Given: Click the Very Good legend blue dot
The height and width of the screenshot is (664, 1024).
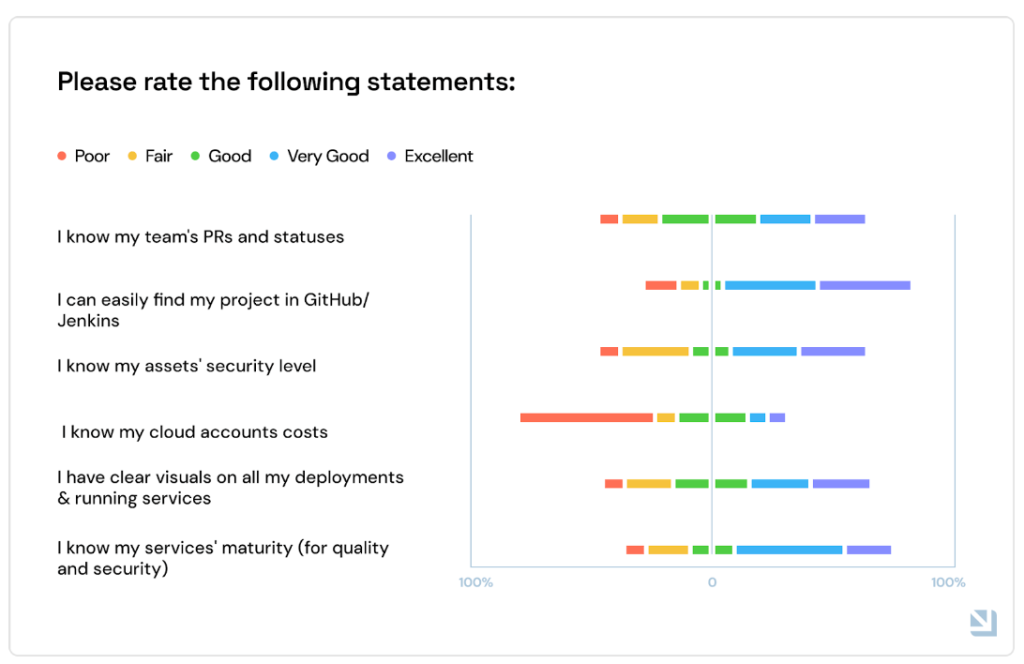Looking at the screenshot, I should tap(274, 156).
